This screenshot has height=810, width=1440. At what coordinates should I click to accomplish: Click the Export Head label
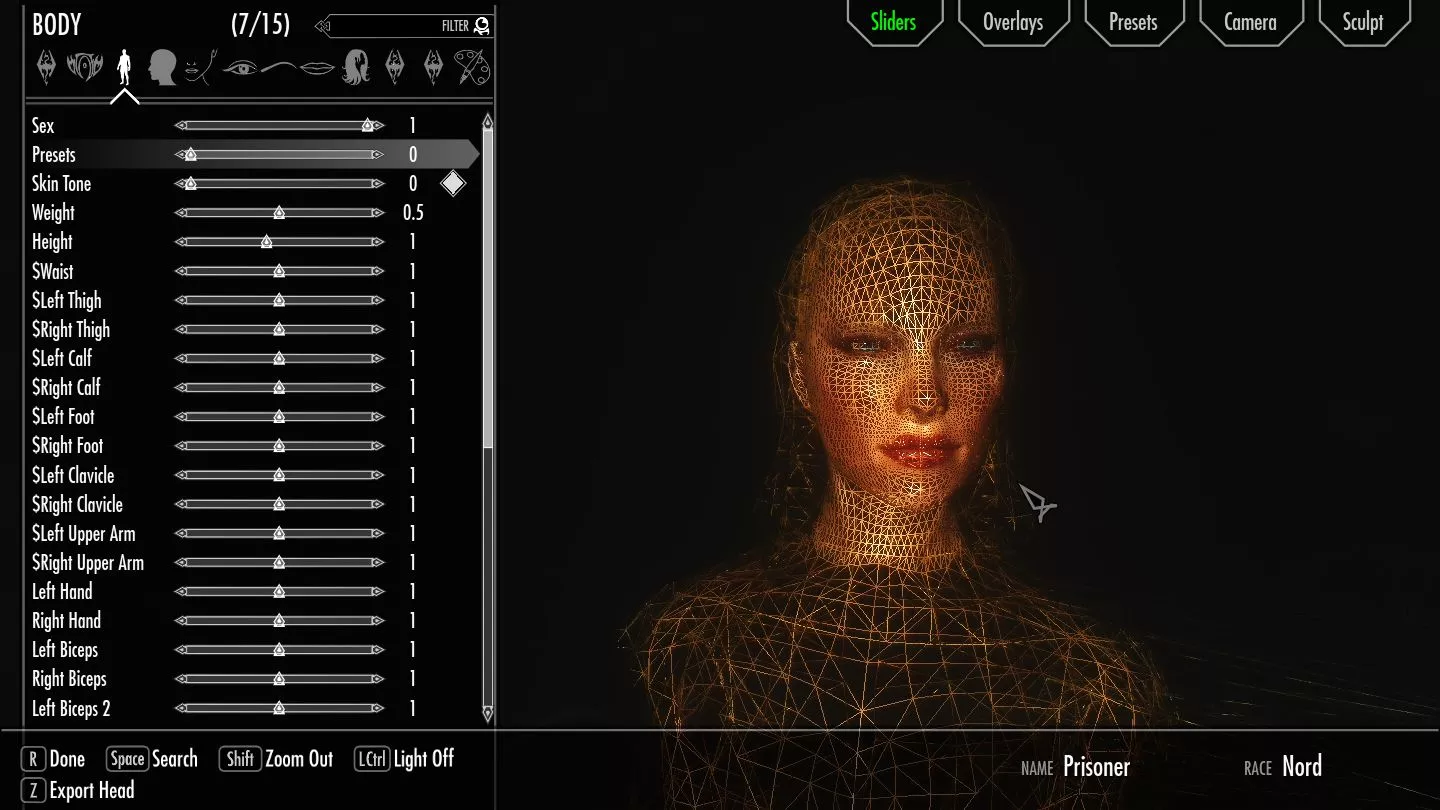point(92,790)
